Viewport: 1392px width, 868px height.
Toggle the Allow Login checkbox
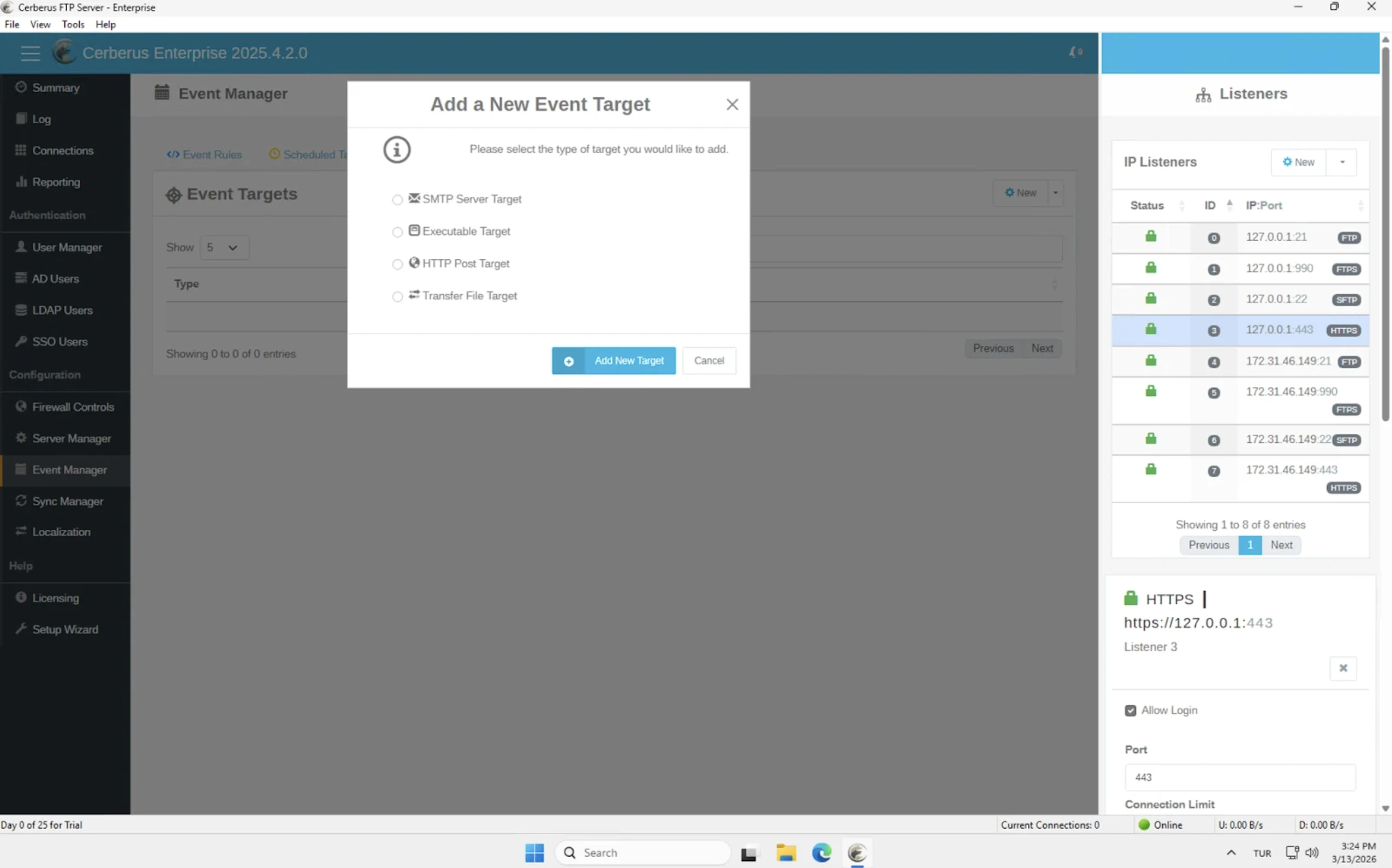click(x=1130, y=711)
